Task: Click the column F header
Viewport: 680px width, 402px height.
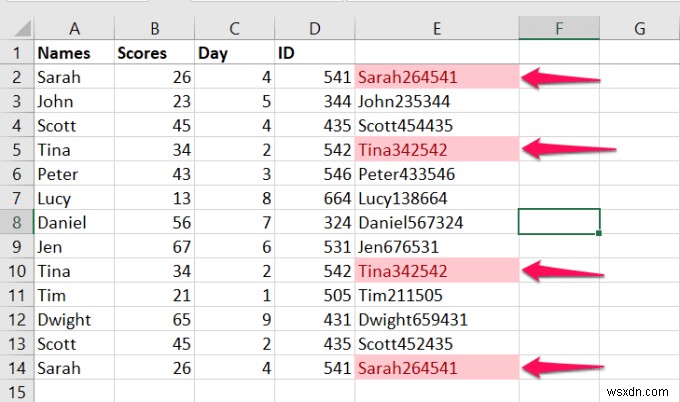Action: pos(559,28)
